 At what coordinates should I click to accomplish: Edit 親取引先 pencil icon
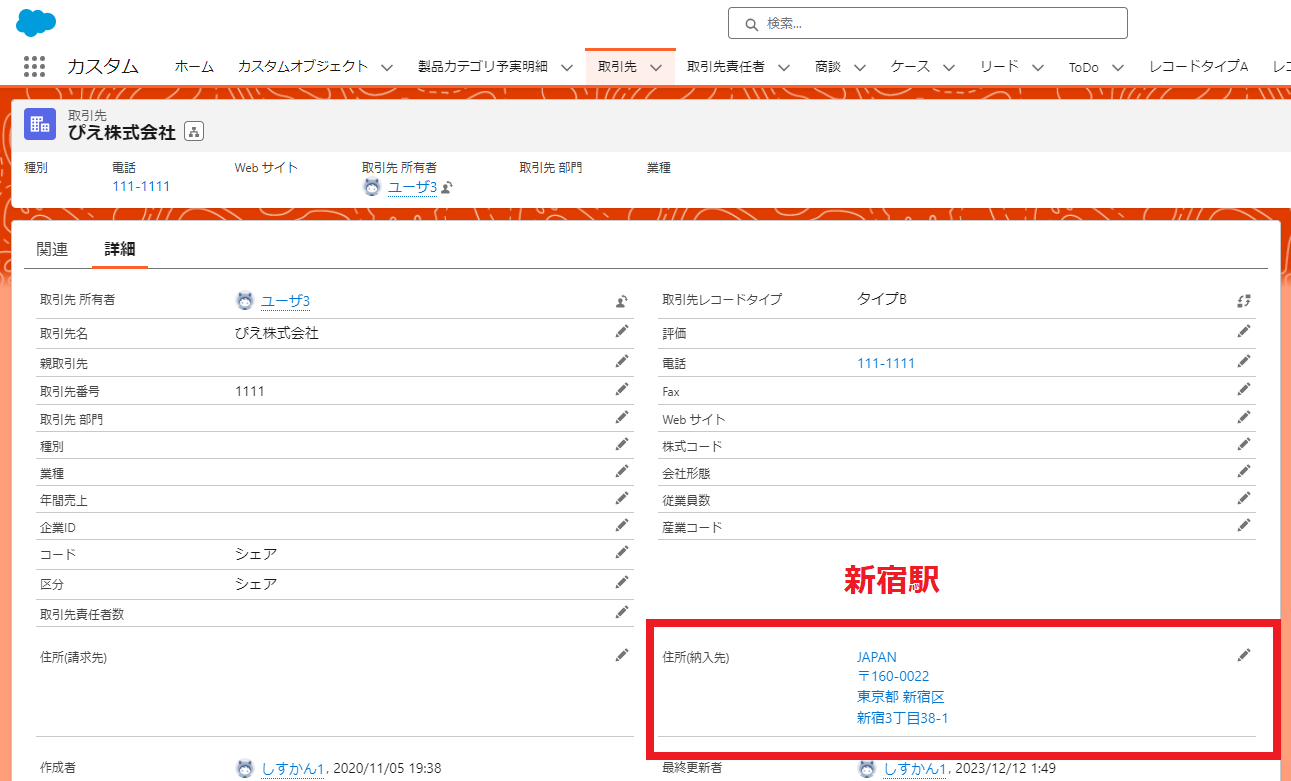622,361
